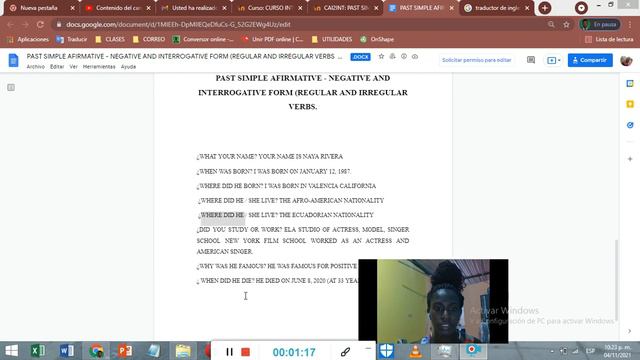Open the Editar menu

(x=57, y=67)
